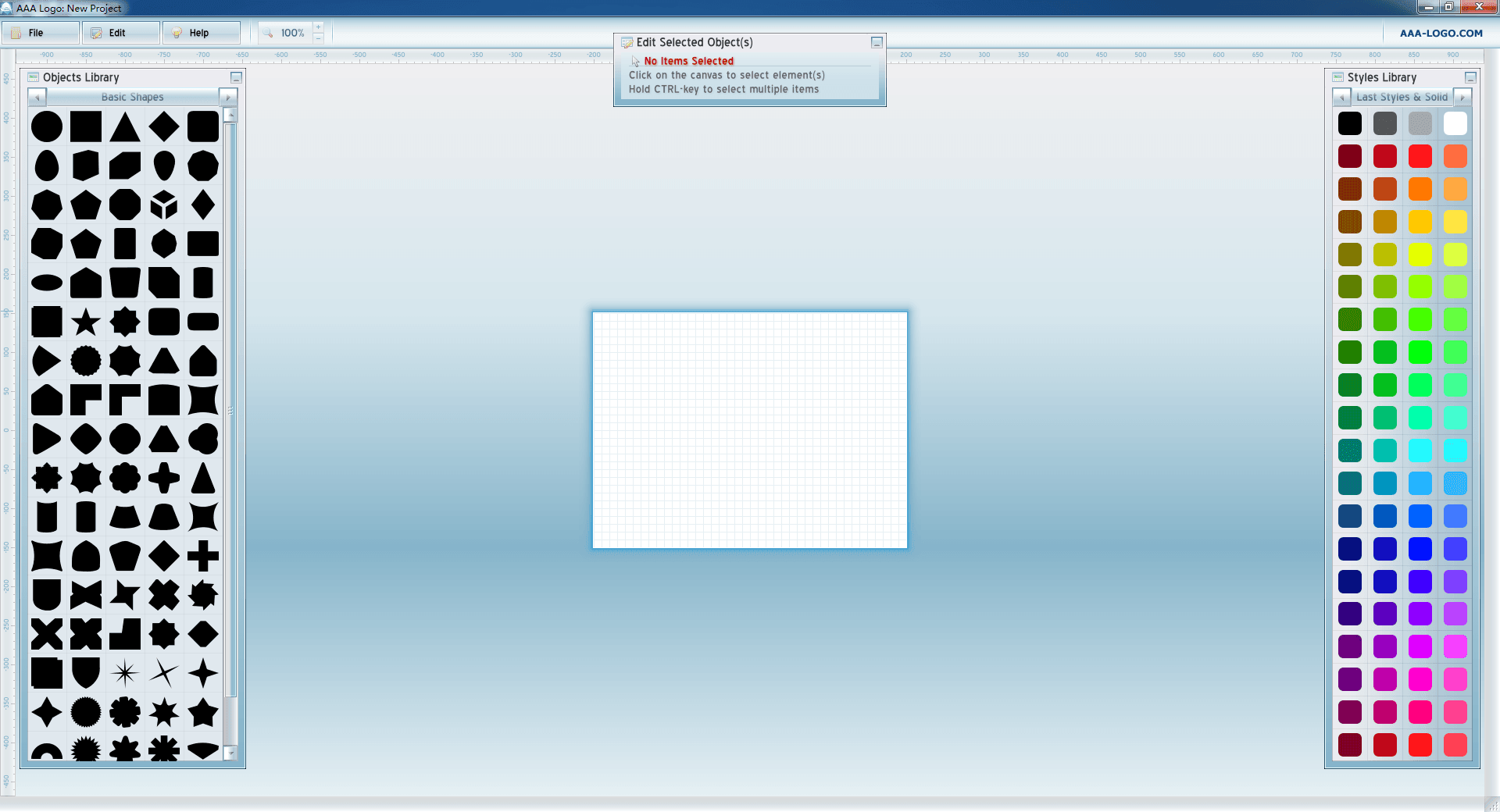Select the circle shape in Objects Library
Screen dimensions: 1500x812
pos(47,126)
